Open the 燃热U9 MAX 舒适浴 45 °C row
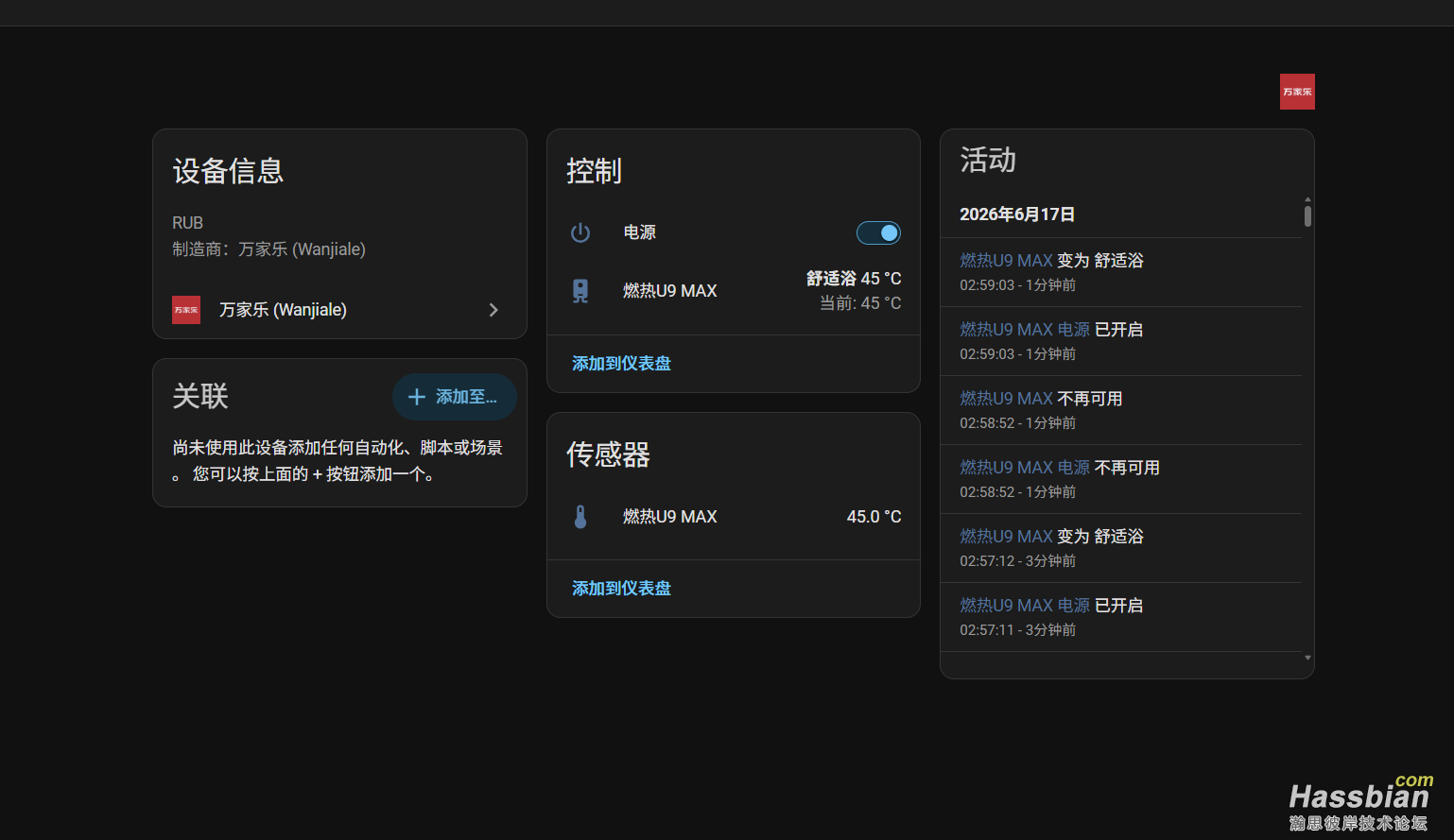Screen dimensions: 1454x840 tap(734, 291)
